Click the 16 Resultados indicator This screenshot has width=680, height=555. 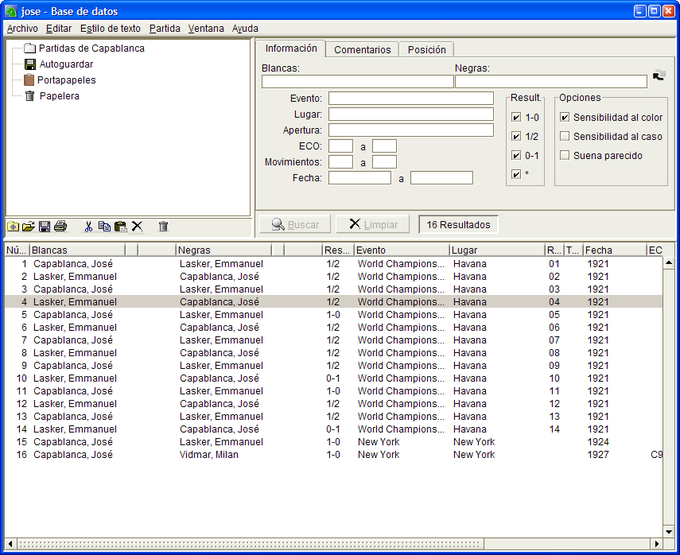click(458, 224)
